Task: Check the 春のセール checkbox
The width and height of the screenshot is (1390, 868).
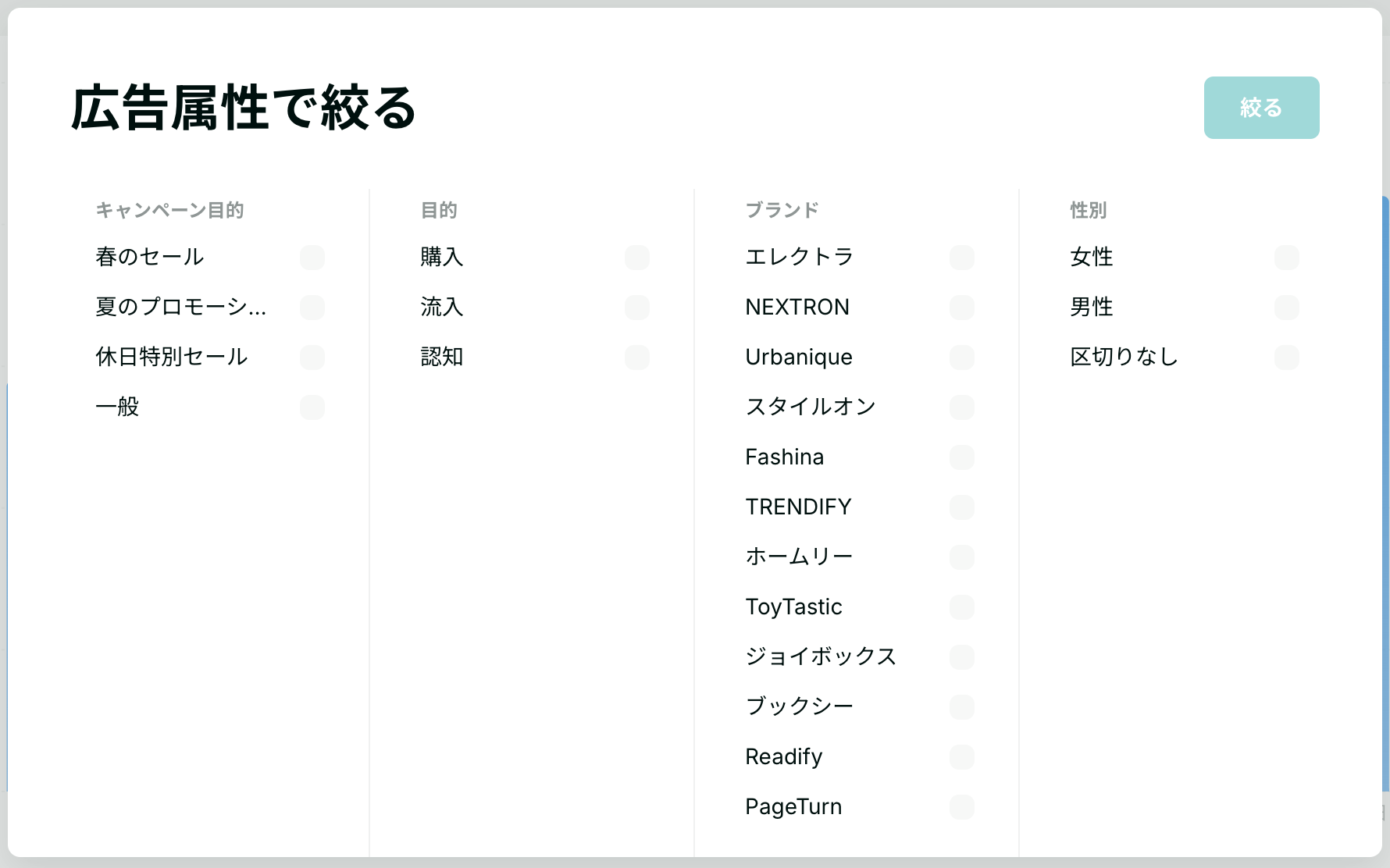Action: pyautogui.click(x=312, y=258)
